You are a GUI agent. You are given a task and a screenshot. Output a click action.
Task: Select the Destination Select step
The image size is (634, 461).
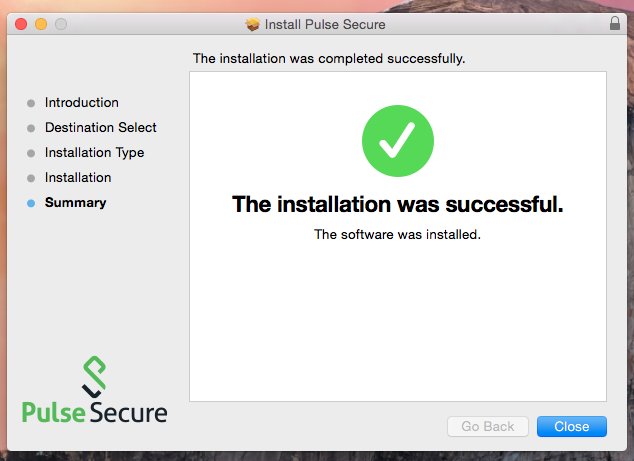click(x=101, y=128)
